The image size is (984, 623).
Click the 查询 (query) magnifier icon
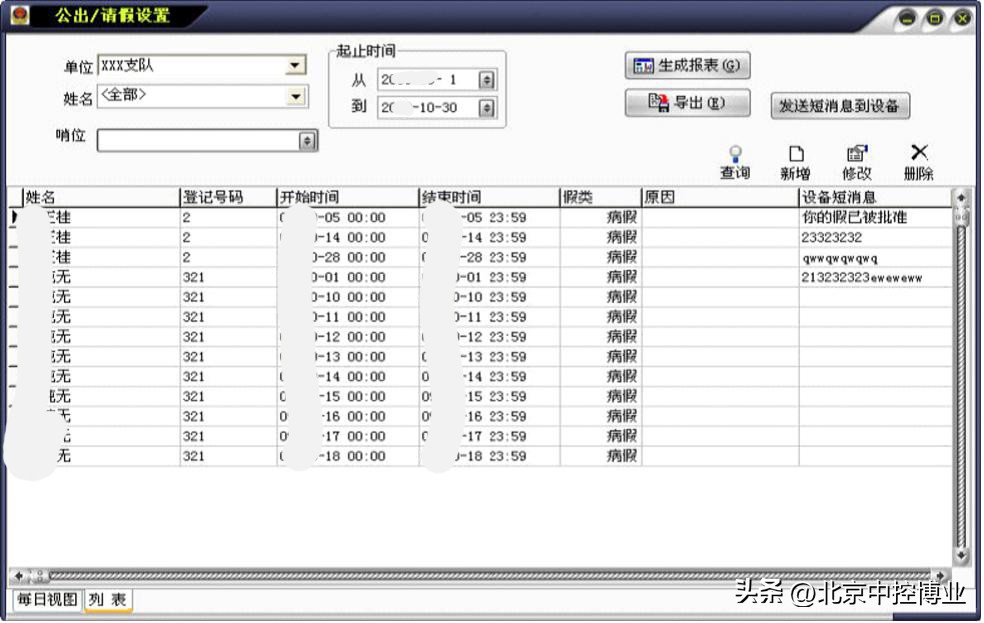click(x=735, y=153)
